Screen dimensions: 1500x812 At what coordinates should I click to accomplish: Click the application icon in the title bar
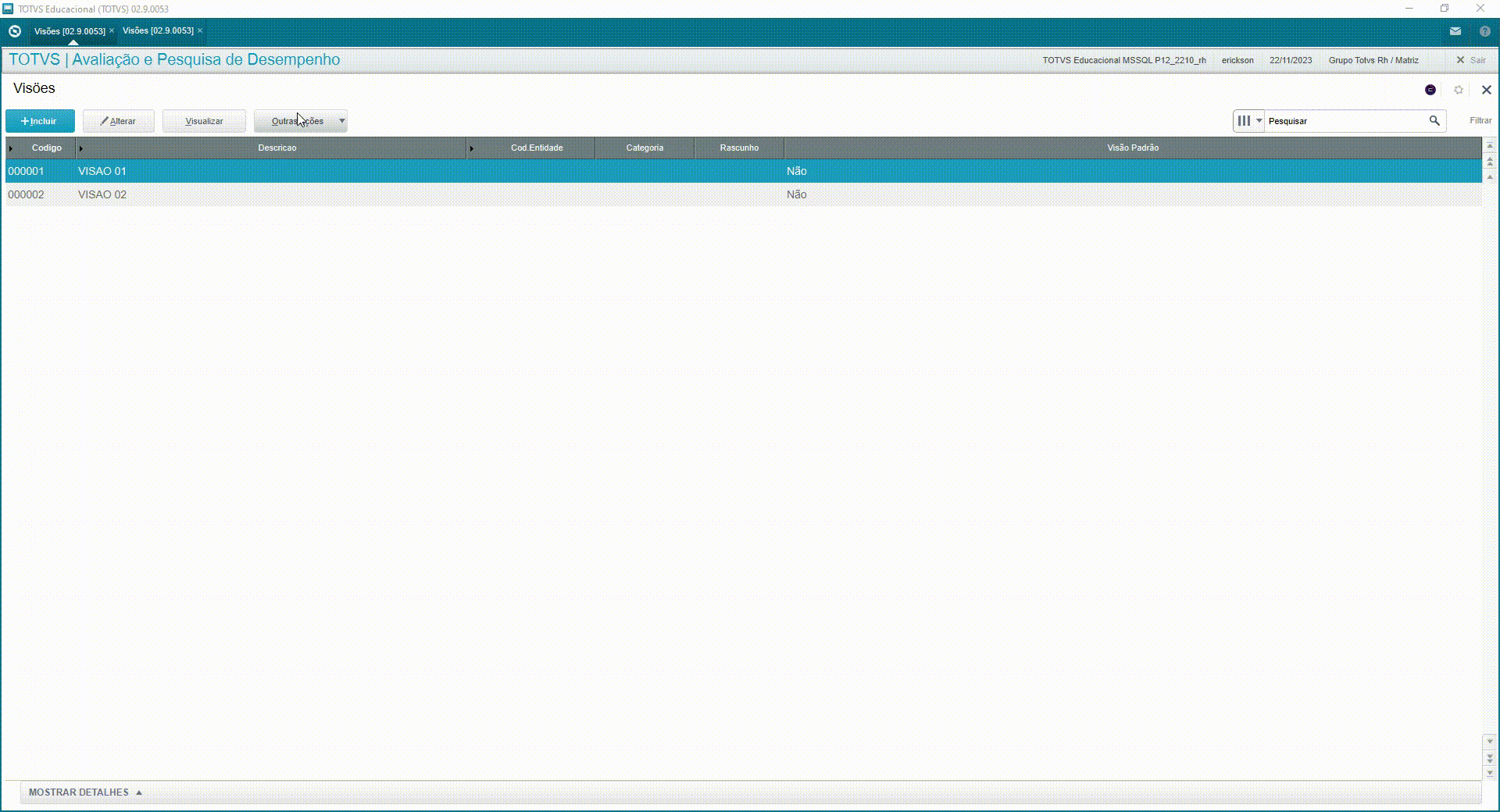(x=8, y=9)
